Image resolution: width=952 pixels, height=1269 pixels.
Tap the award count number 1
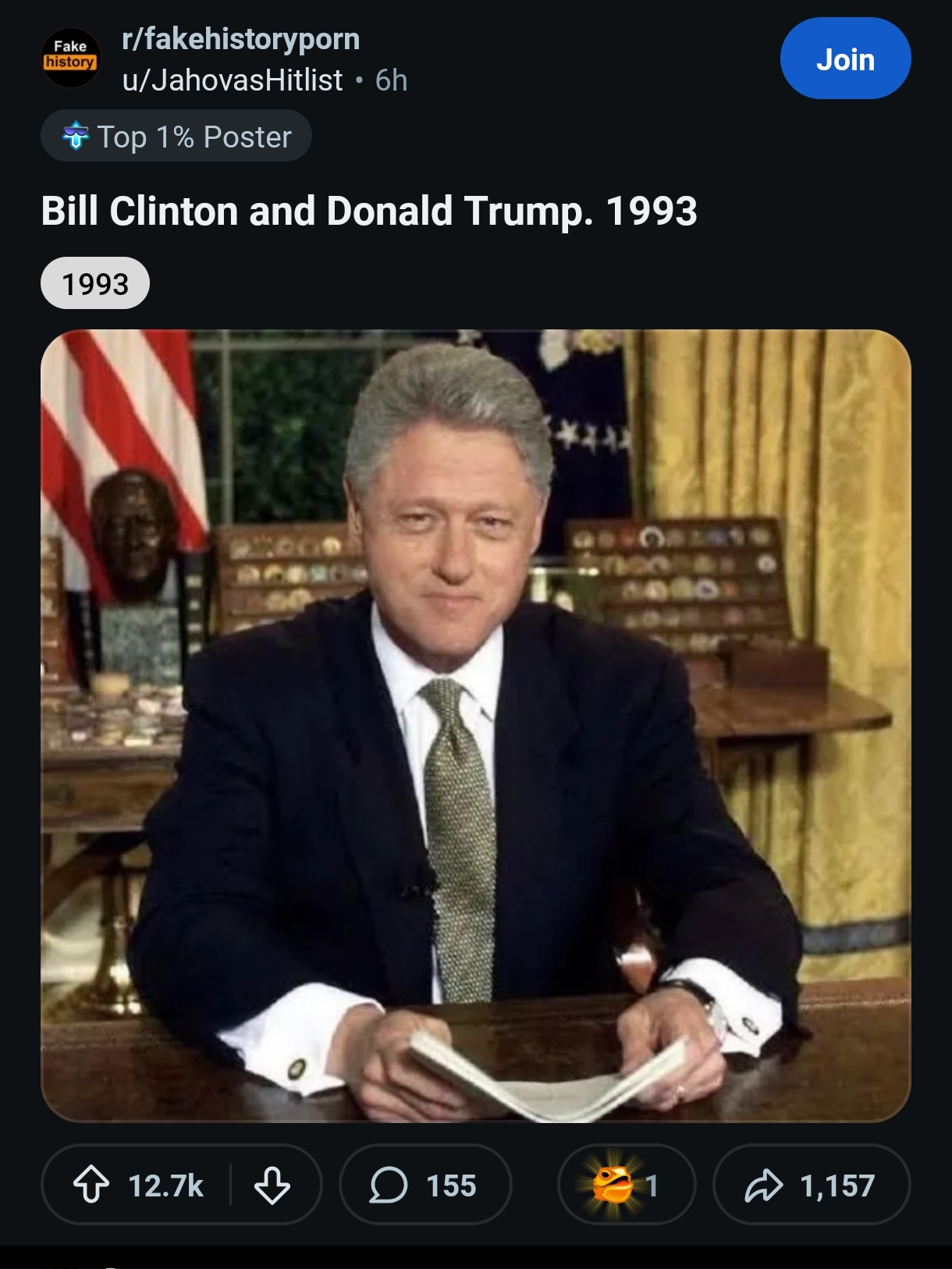(652, 1185)
